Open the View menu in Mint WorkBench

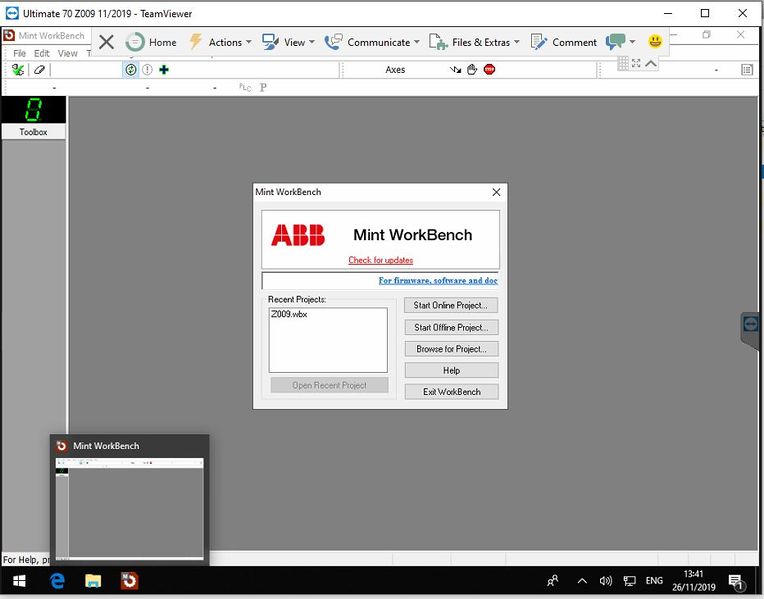coord(67,53)
